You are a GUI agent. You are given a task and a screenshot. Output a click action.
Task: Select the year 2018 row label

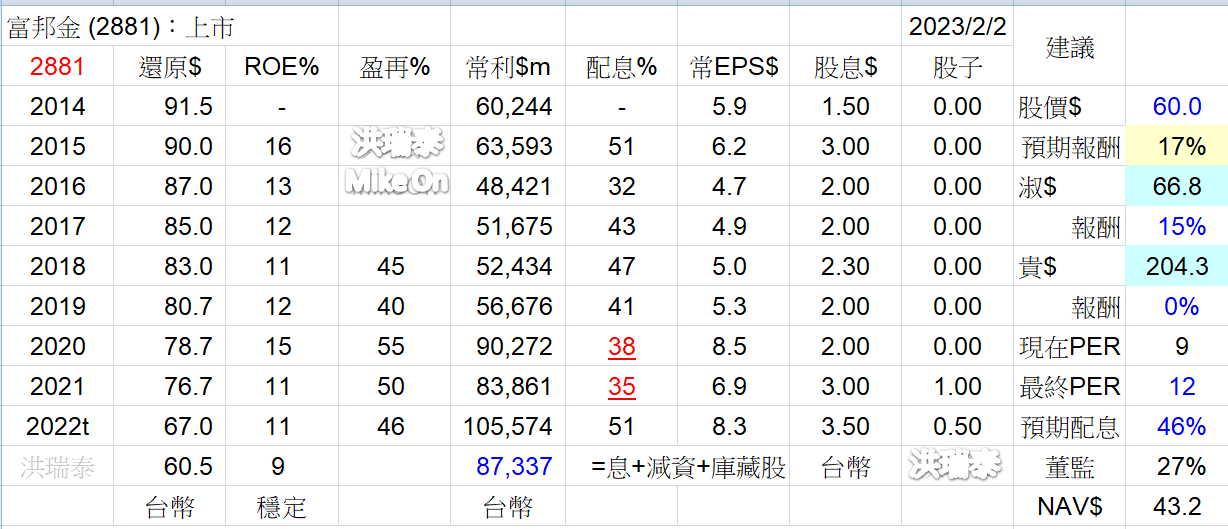[x=57, y=267]
